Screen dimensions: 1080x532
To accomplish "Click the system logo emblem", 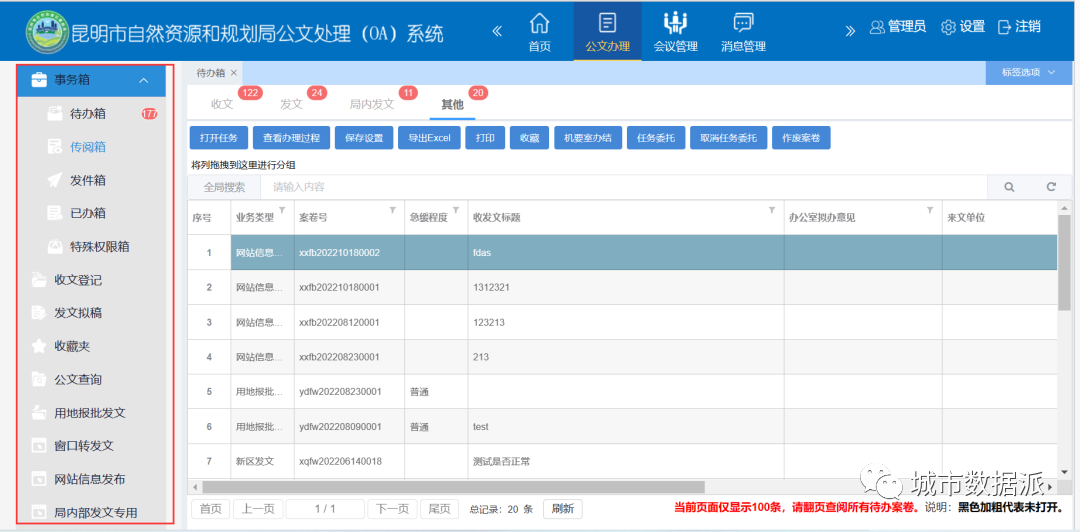I will pos(48,32).
